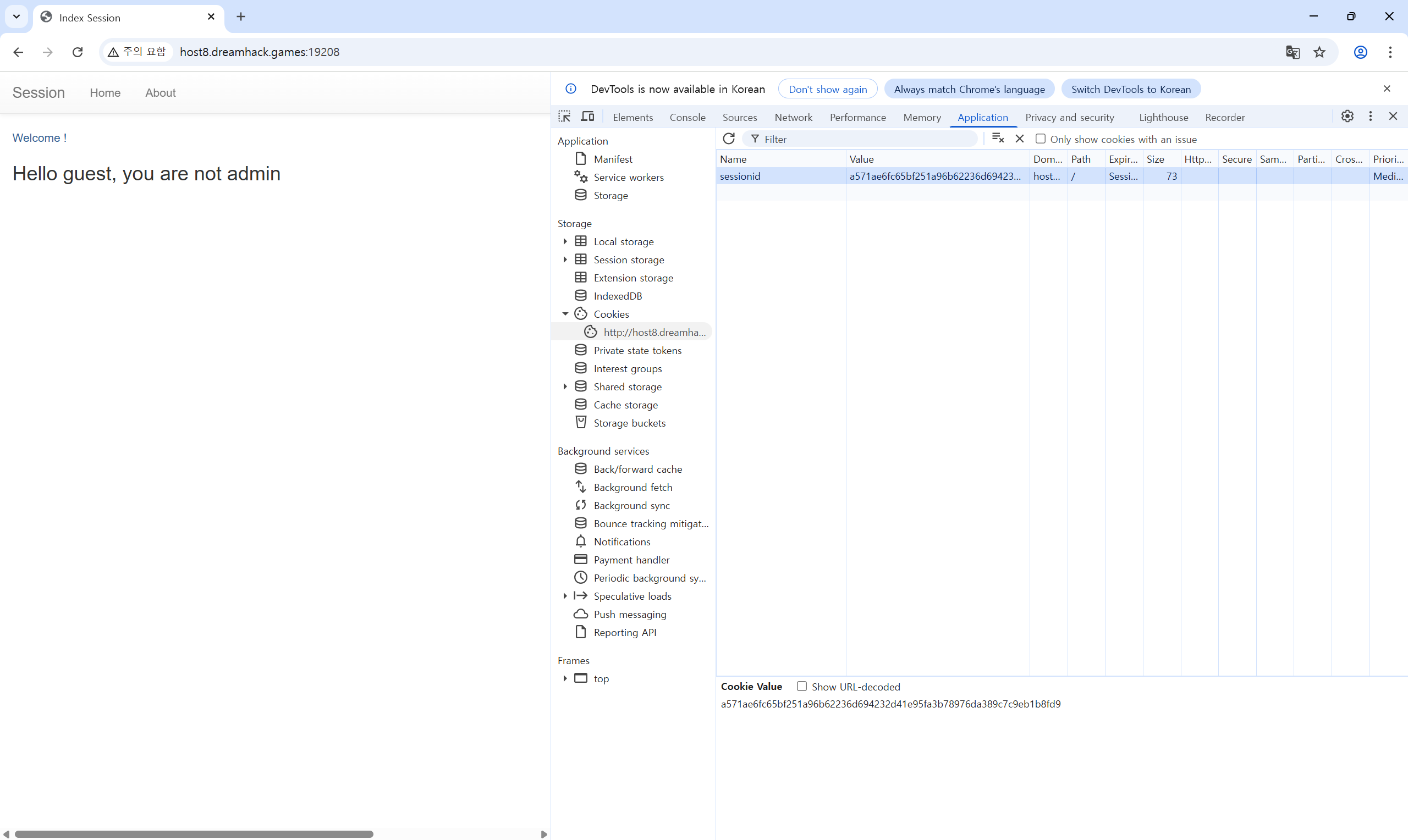Check Show URL-decoded option
Image resolution: width=1408 pixels, height=840 pixels.
(802, 686)
